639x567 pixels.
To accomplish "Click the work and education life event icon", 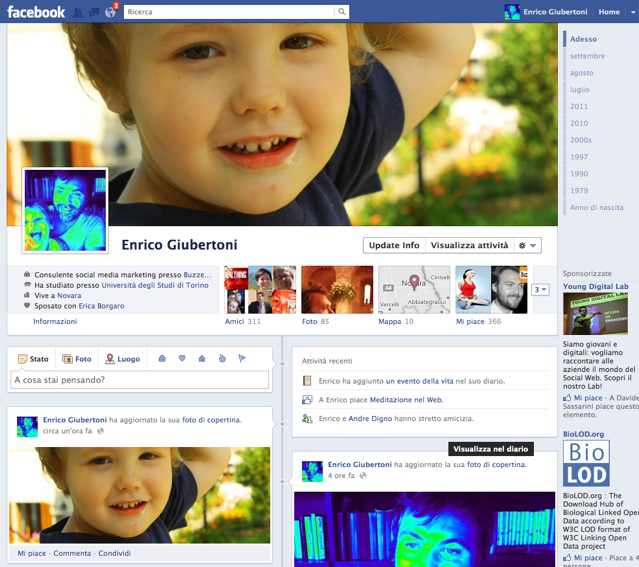I will pyautogui.click(x=162, y=358).
